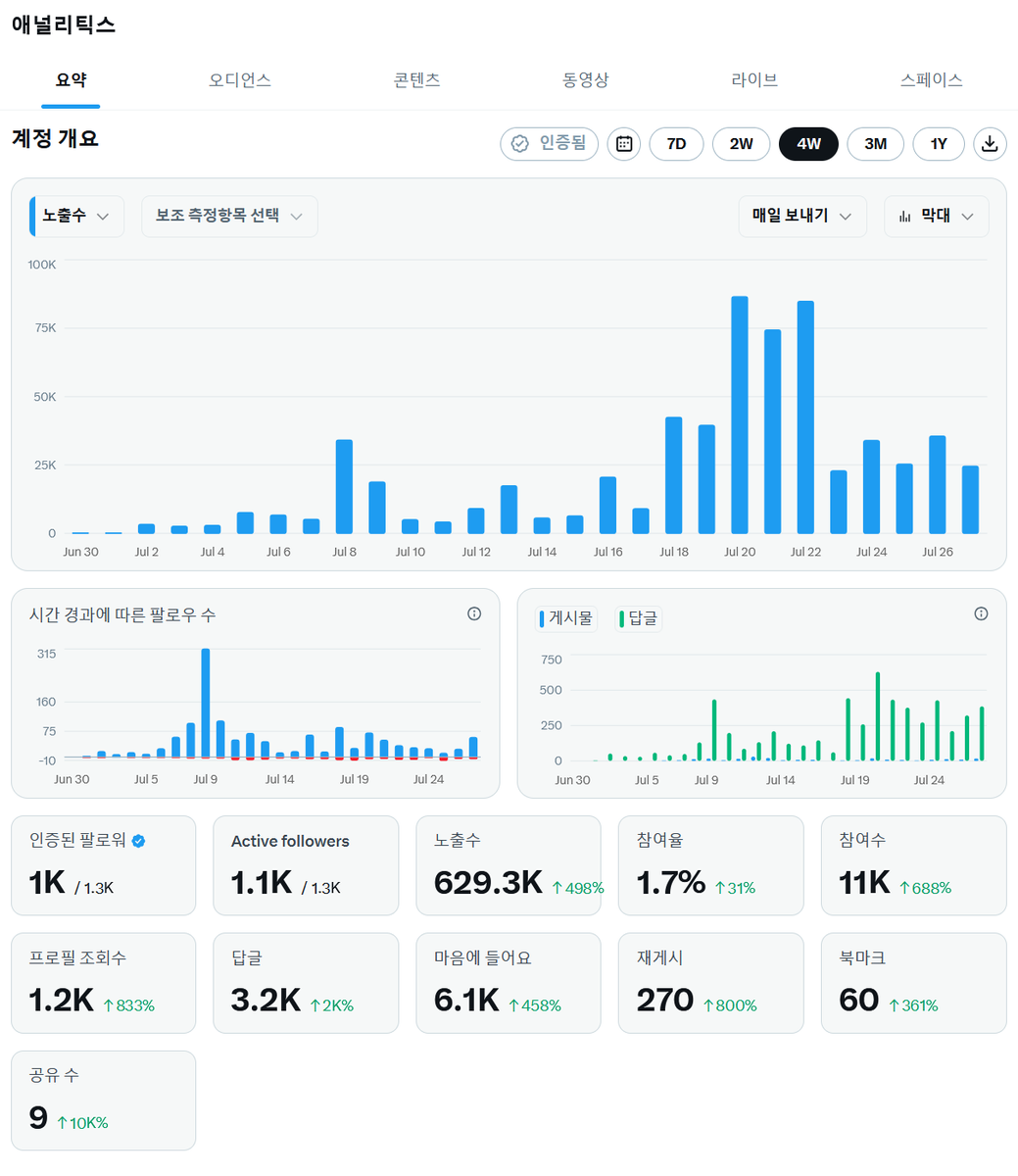Switch to the 오디언스 tab

tap(239, 80)
